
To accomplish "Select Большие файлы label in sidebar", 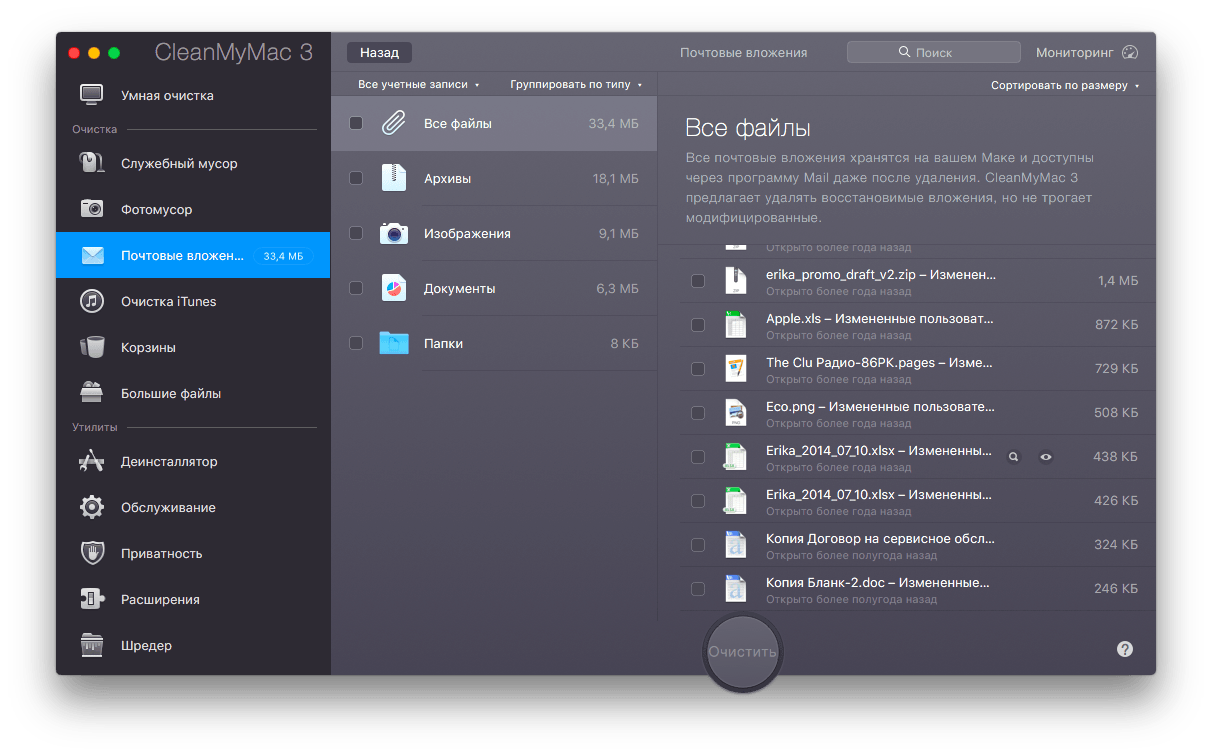I will pyautogui.click(x=171, y=393).
